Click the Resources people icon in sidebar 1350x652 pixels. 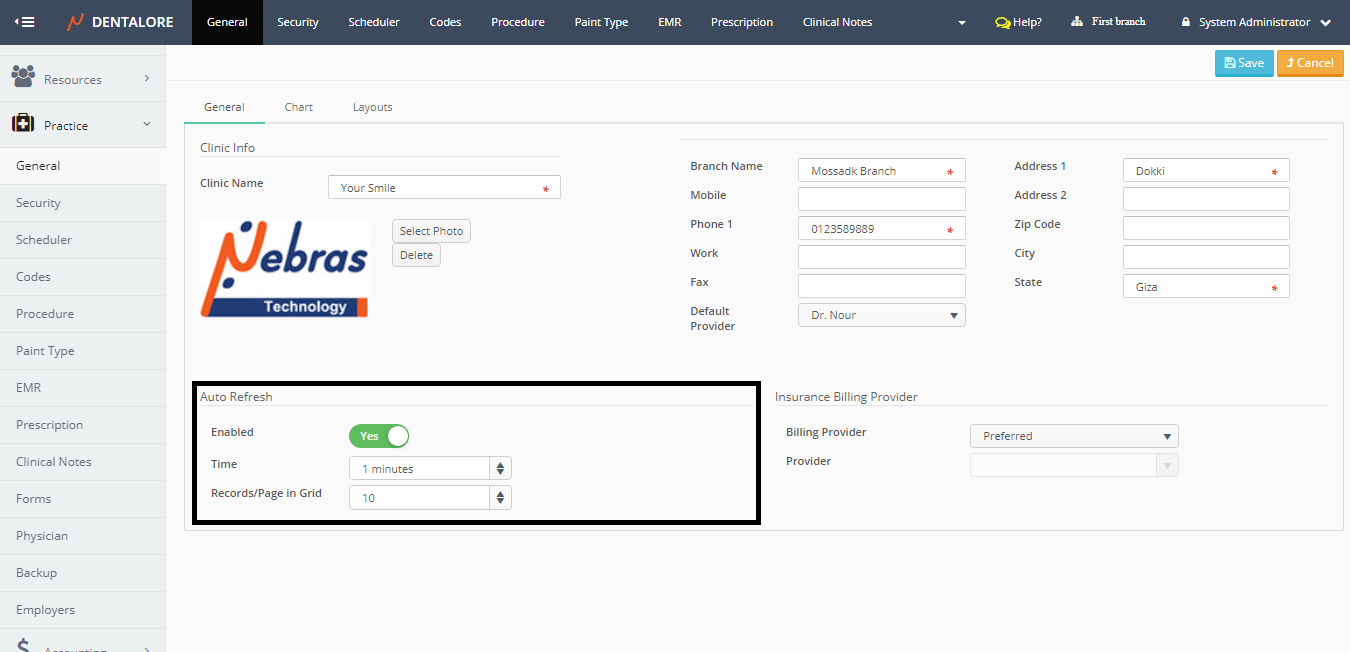point(23,77)
